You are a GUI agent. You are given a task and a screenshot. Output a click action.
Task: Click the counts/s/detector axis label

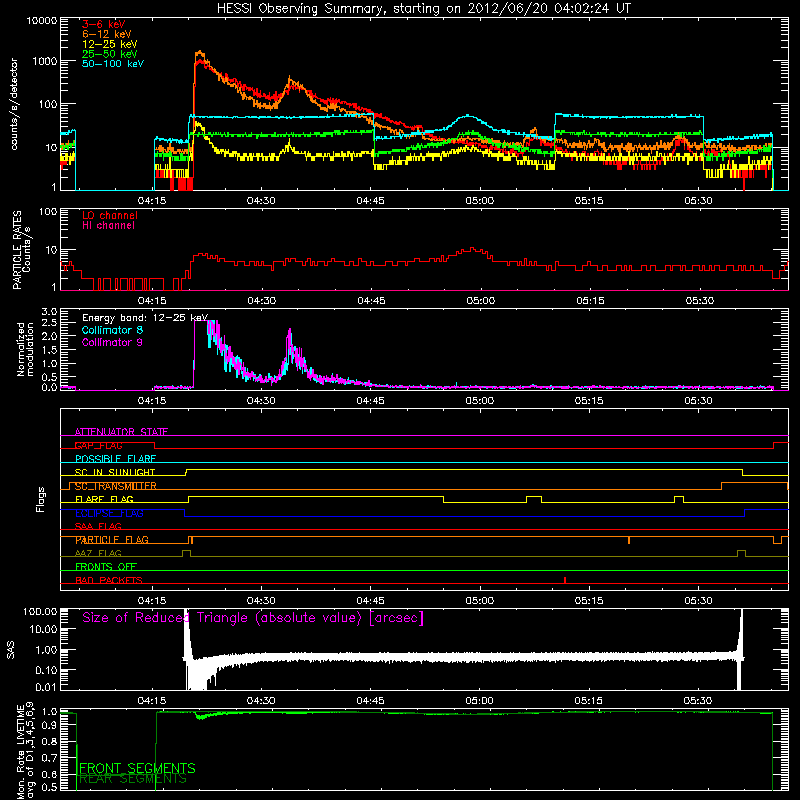pyautogui.click(x=14, y=104)
